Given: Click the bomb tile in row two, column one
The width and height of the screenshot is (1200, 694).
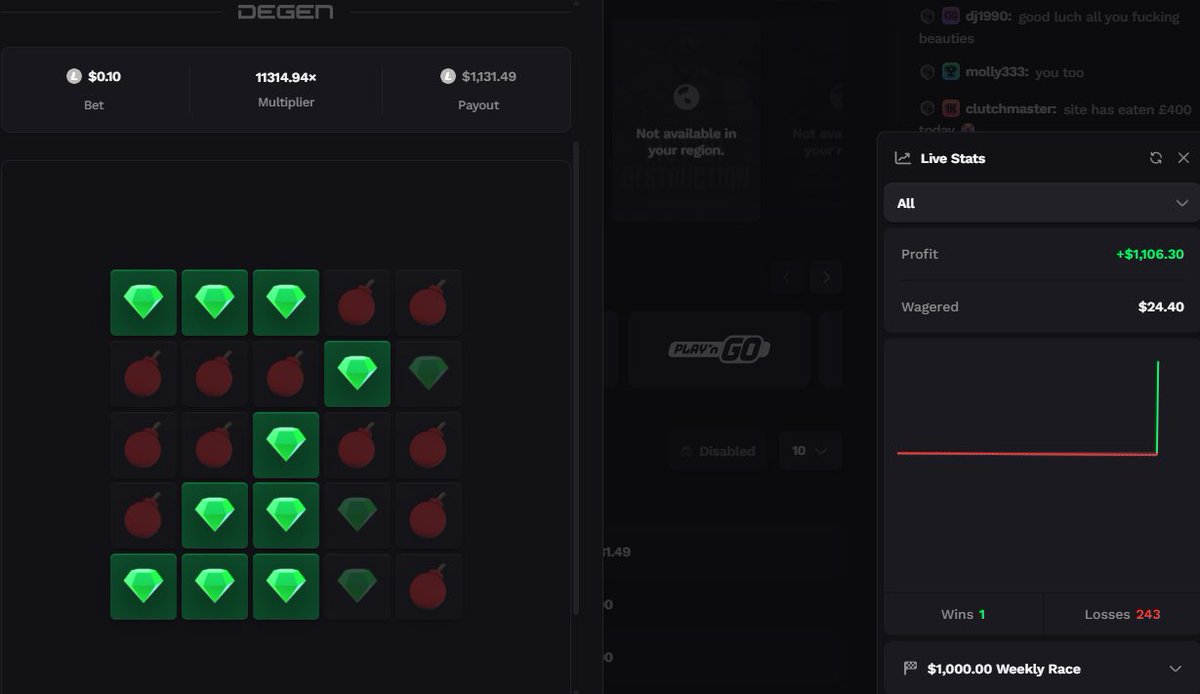Looking at the screenshot, I should click(x=143, y=373).
